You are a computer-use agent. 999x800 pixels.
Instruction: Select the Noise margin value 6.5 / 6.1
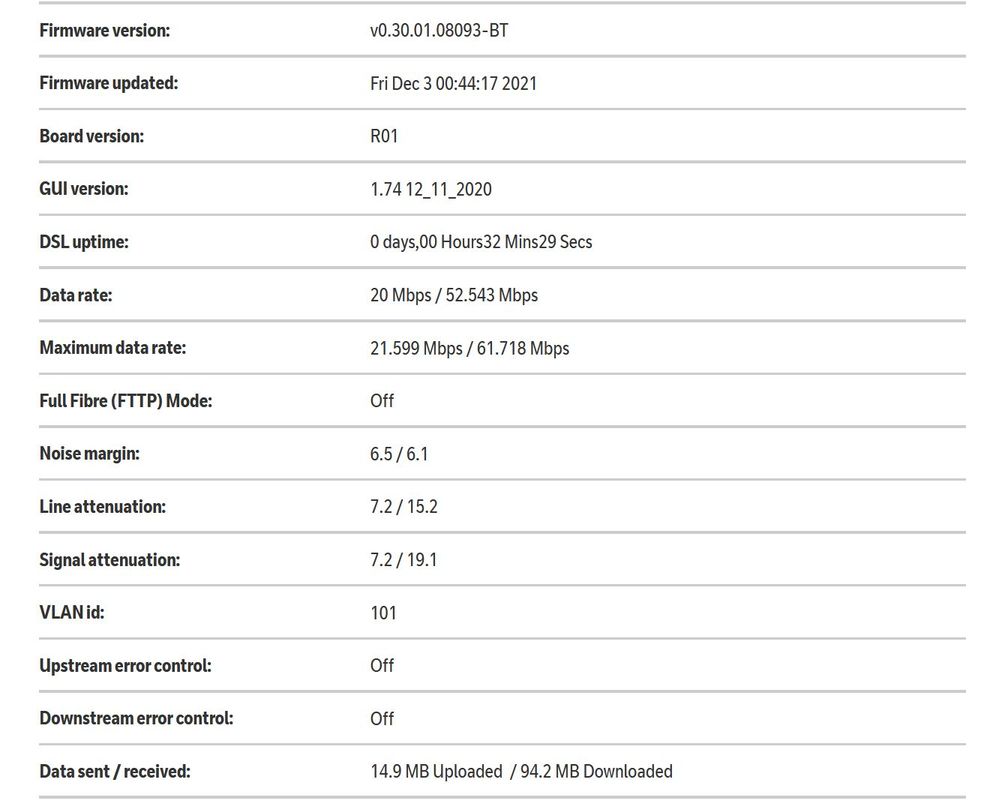(x=399, y=454)
